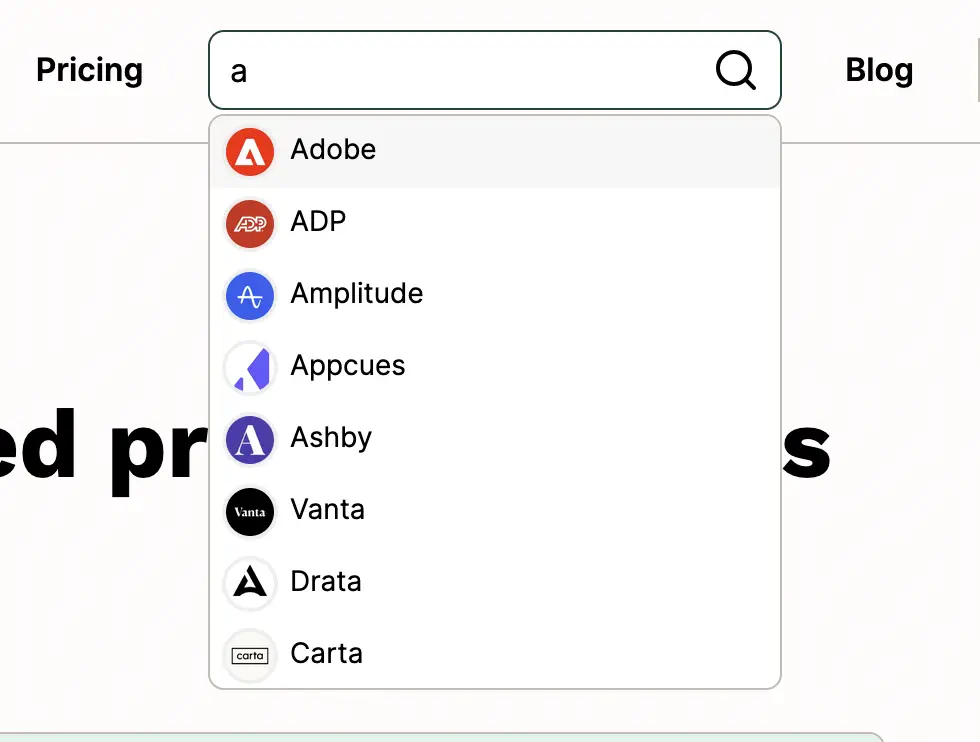
Task: Select the Vanta search result
Action: pos(495,512)
